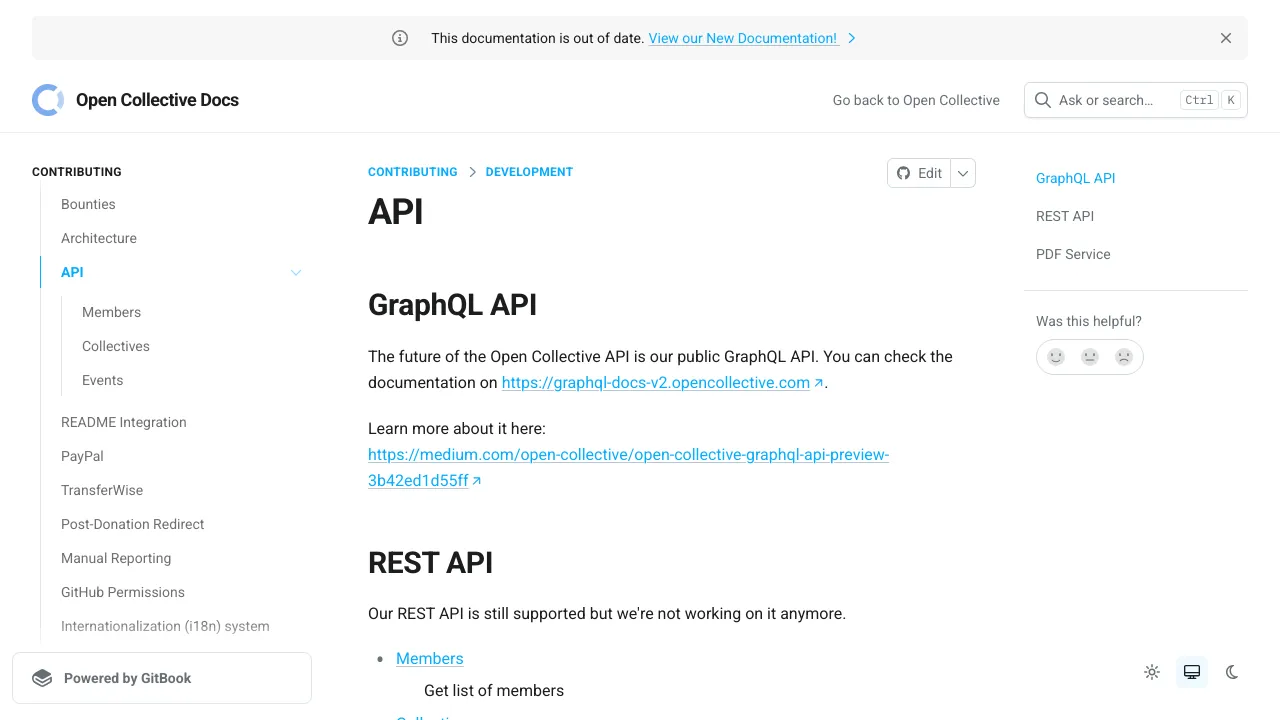Collapse the API sidebar section chevron
Screen dimensions: 1280x720
(296, 272)
